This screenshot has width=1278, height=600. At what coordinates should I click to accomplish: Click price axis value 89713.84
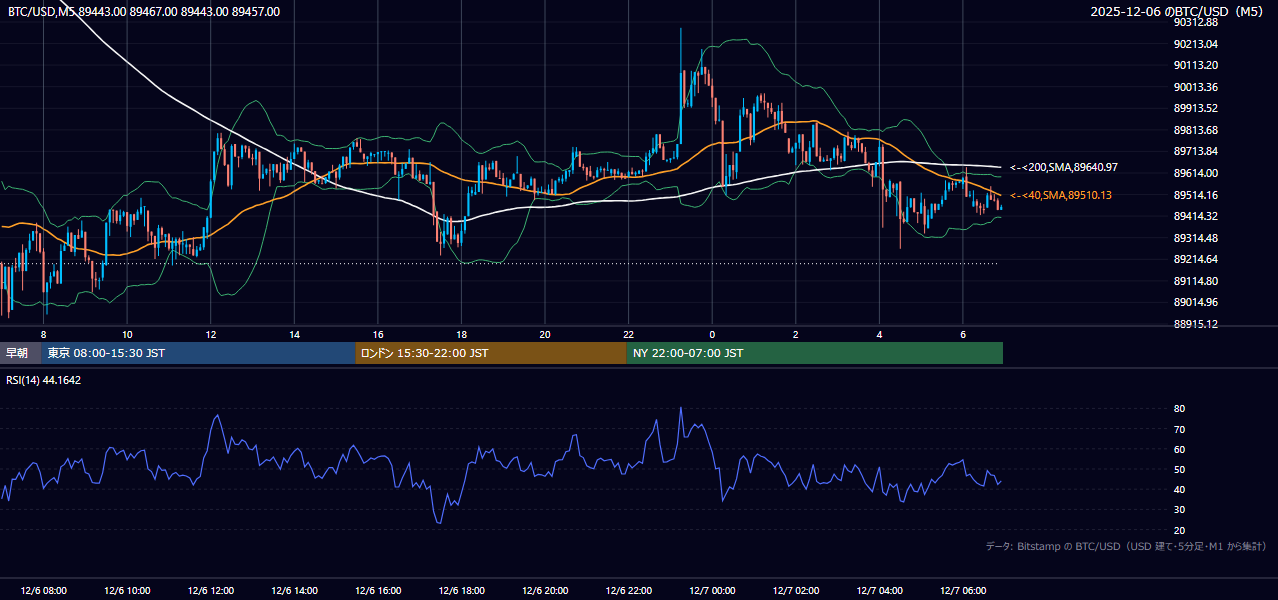1196,151
